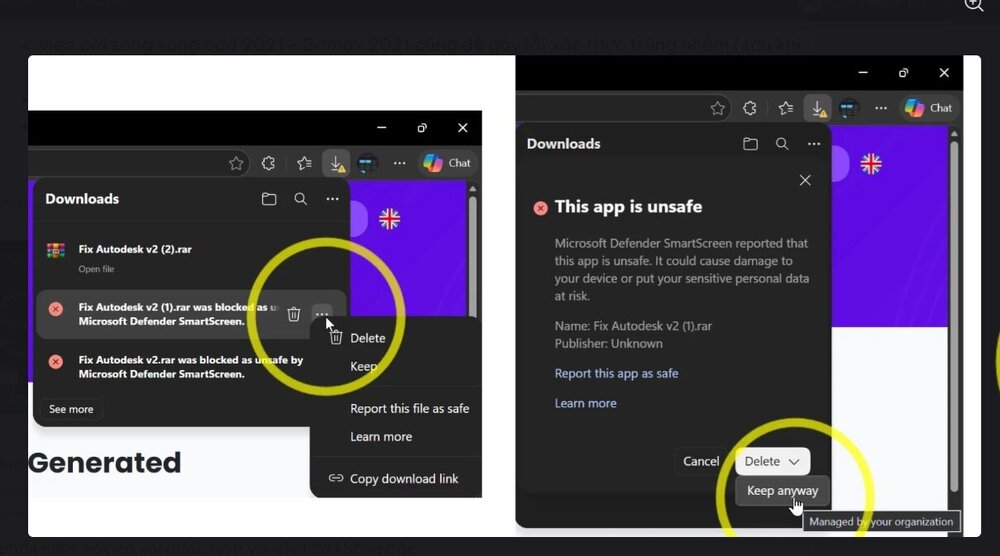The height and width of the screenshot is (556, 1000).
Task: Open extensions puzzle icon in right browser window
Action: click(750, 108)
